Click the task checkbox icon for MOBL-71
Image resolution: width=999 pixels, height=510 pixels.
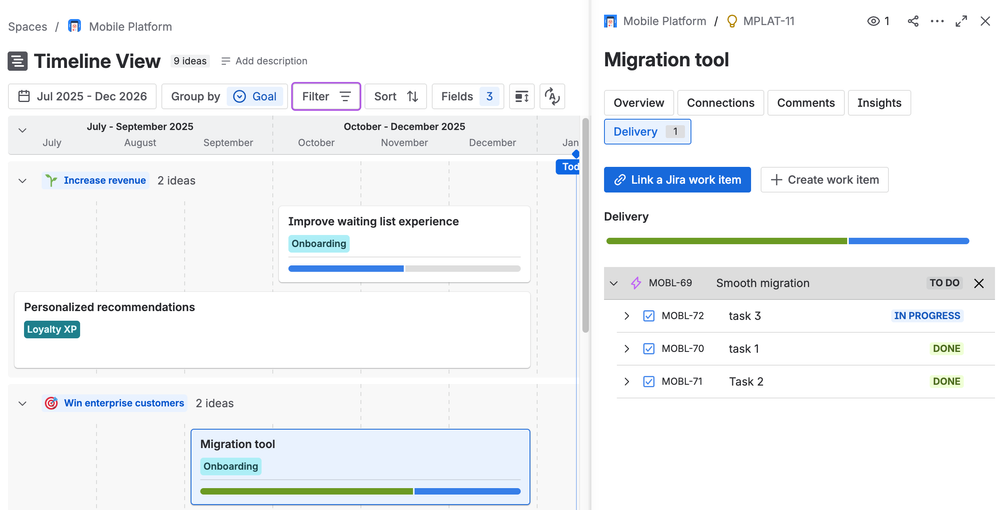[649, 381]
